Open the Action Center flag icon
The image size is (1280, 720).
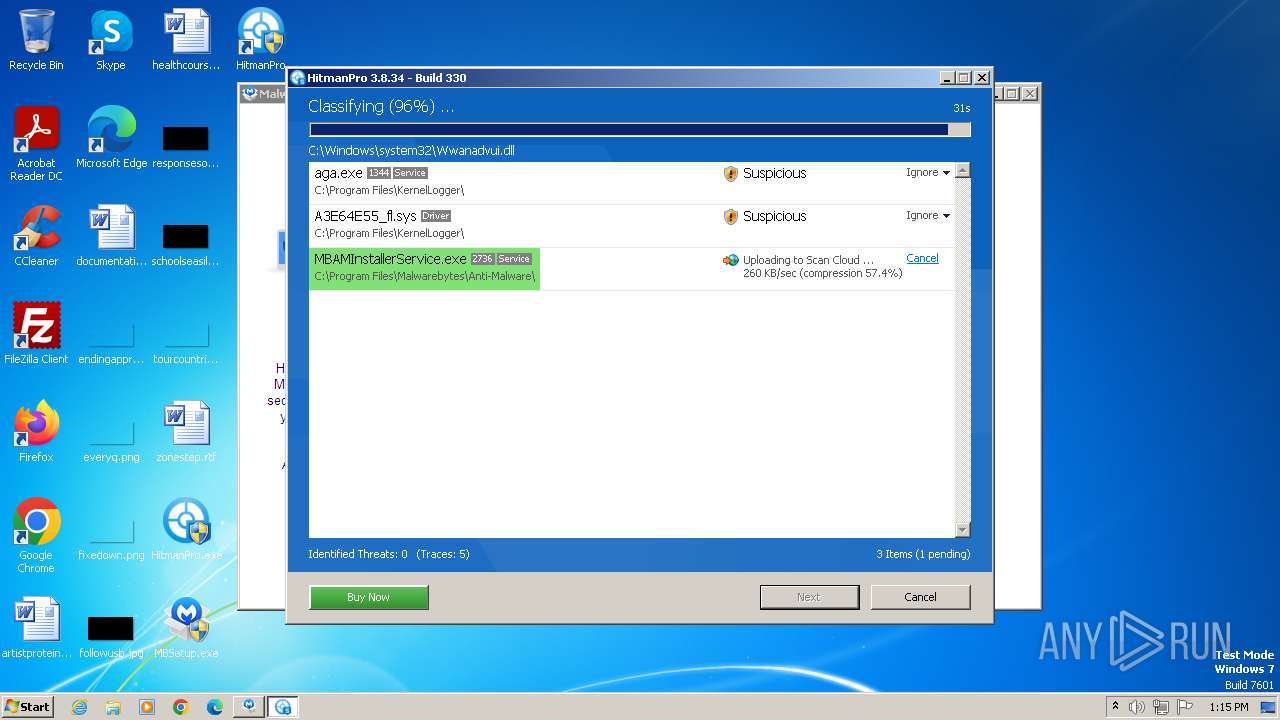pyautogui.click(x=1185, y=707)
